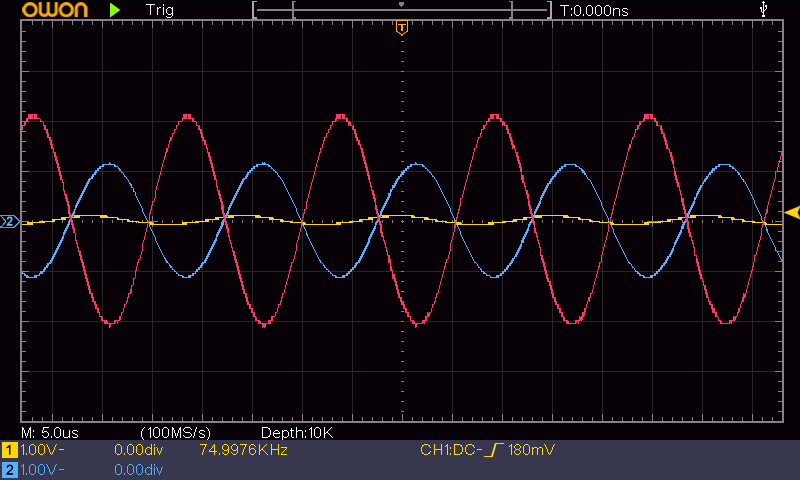Select the blue channel 2 badge

tap(10, 469)
